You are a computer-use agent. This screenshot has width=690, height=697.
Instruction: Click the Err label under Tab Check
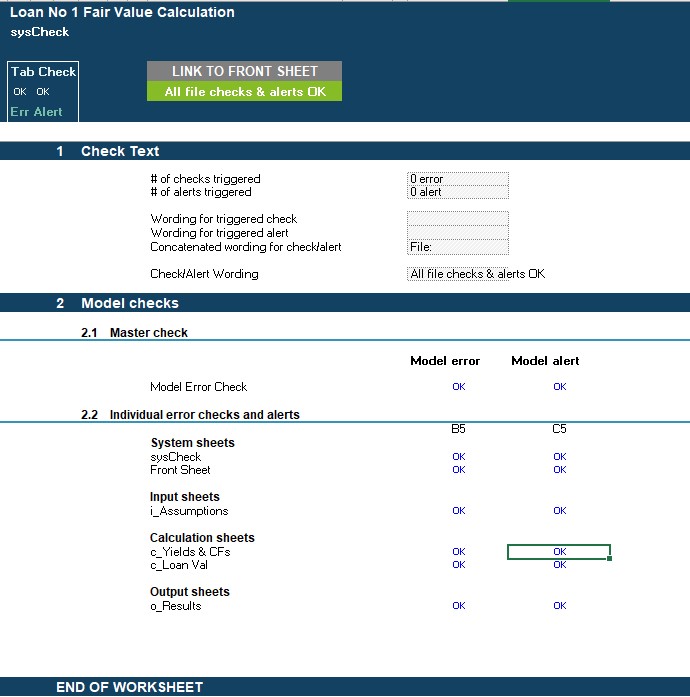(x=20, y=112)
